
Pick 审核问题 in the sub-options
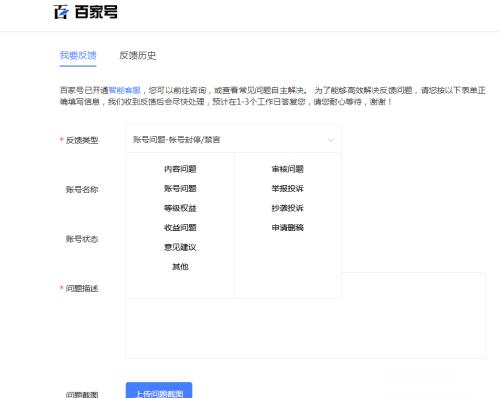(287, 169)
